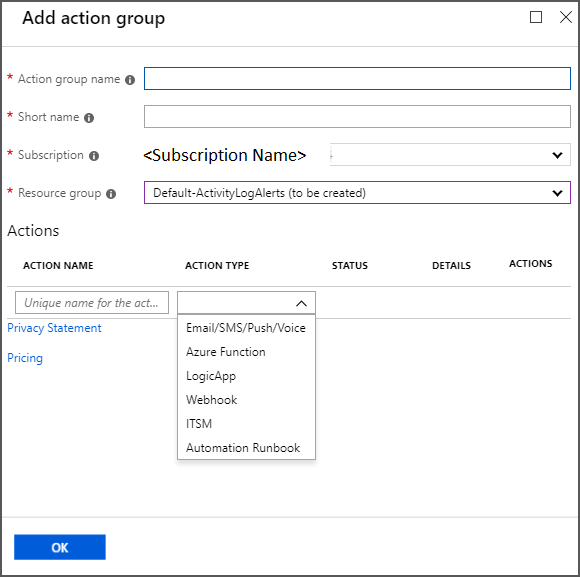
Task: Open the Privacy Statement link
Action: (x=54, y=329)
